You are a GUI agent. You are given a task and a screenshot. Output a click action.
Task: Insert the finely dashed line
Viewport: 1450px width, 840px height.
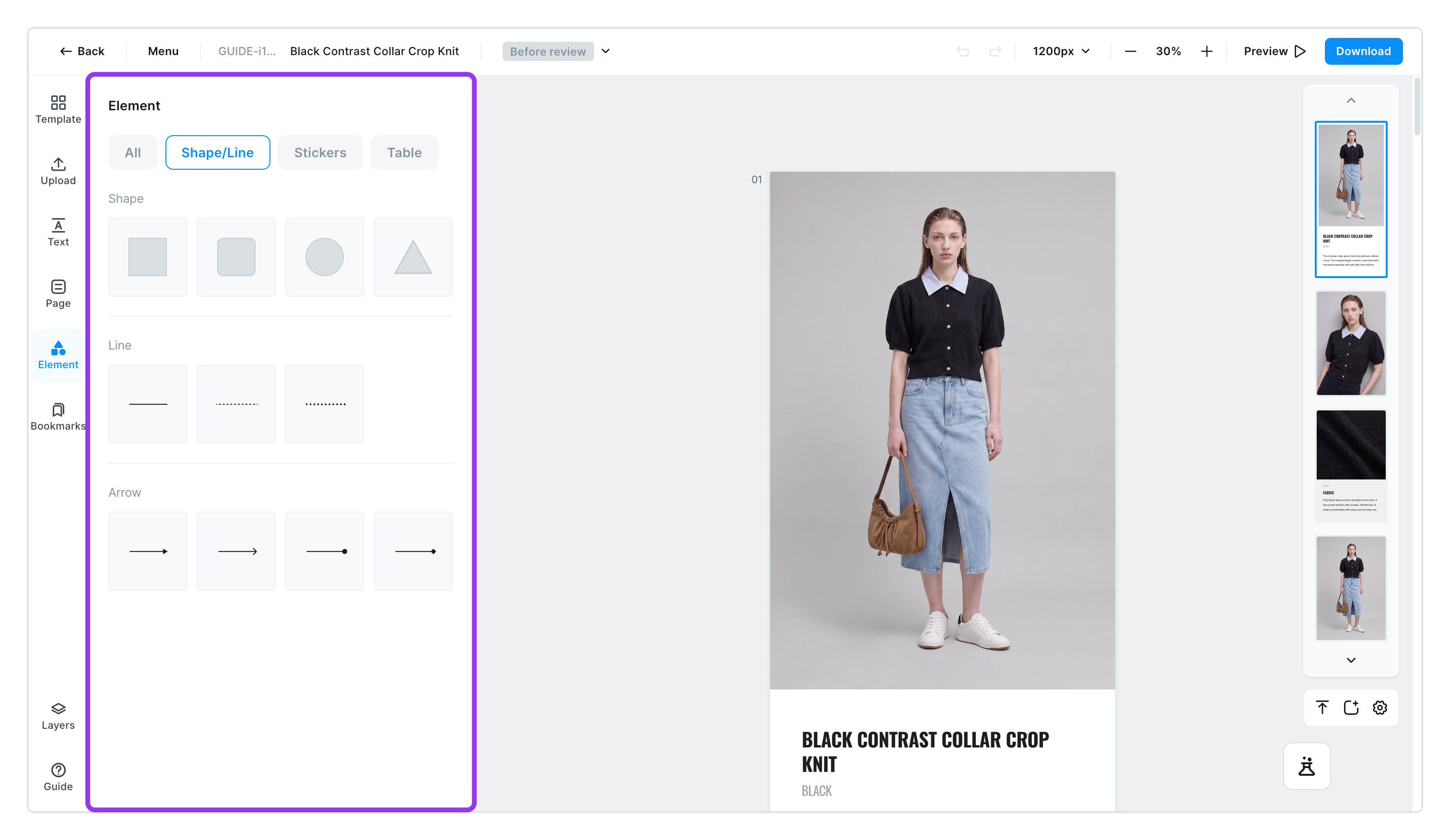(236, 404)
